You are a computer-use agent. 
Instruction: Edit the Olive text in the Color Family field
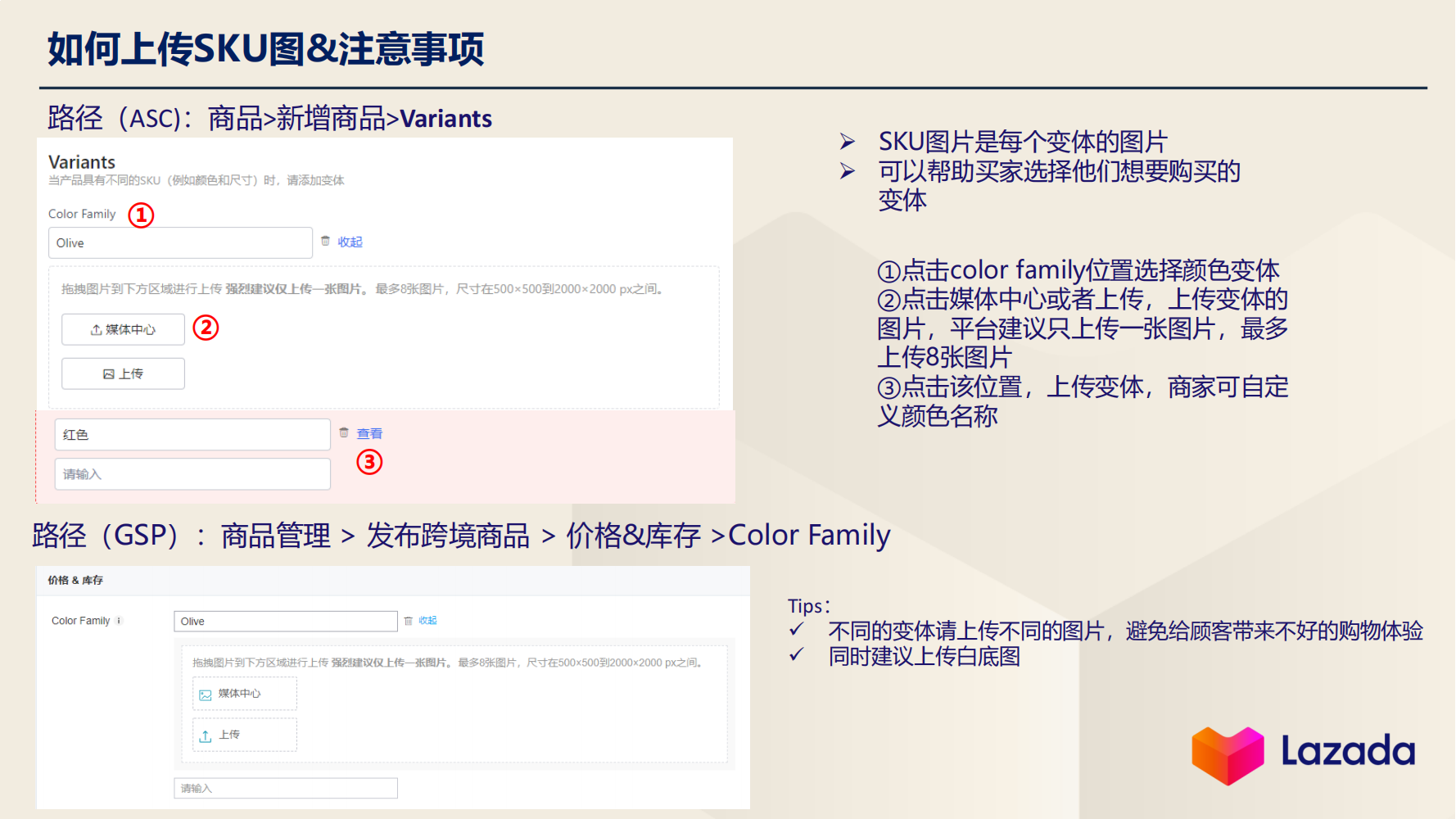click(x=180, y=242)
